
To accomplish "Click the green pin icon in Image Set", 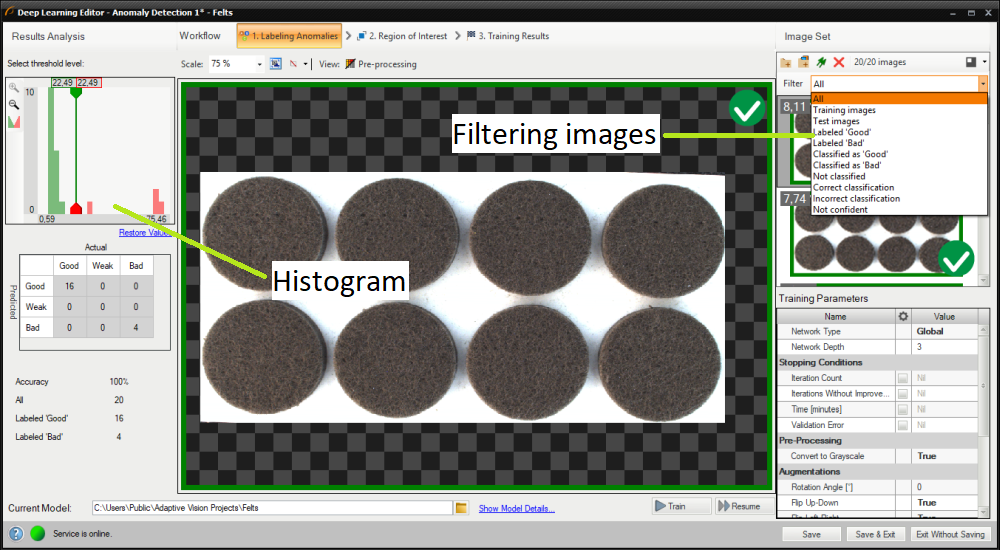I will pyautogui.click(x=821, y=62).
